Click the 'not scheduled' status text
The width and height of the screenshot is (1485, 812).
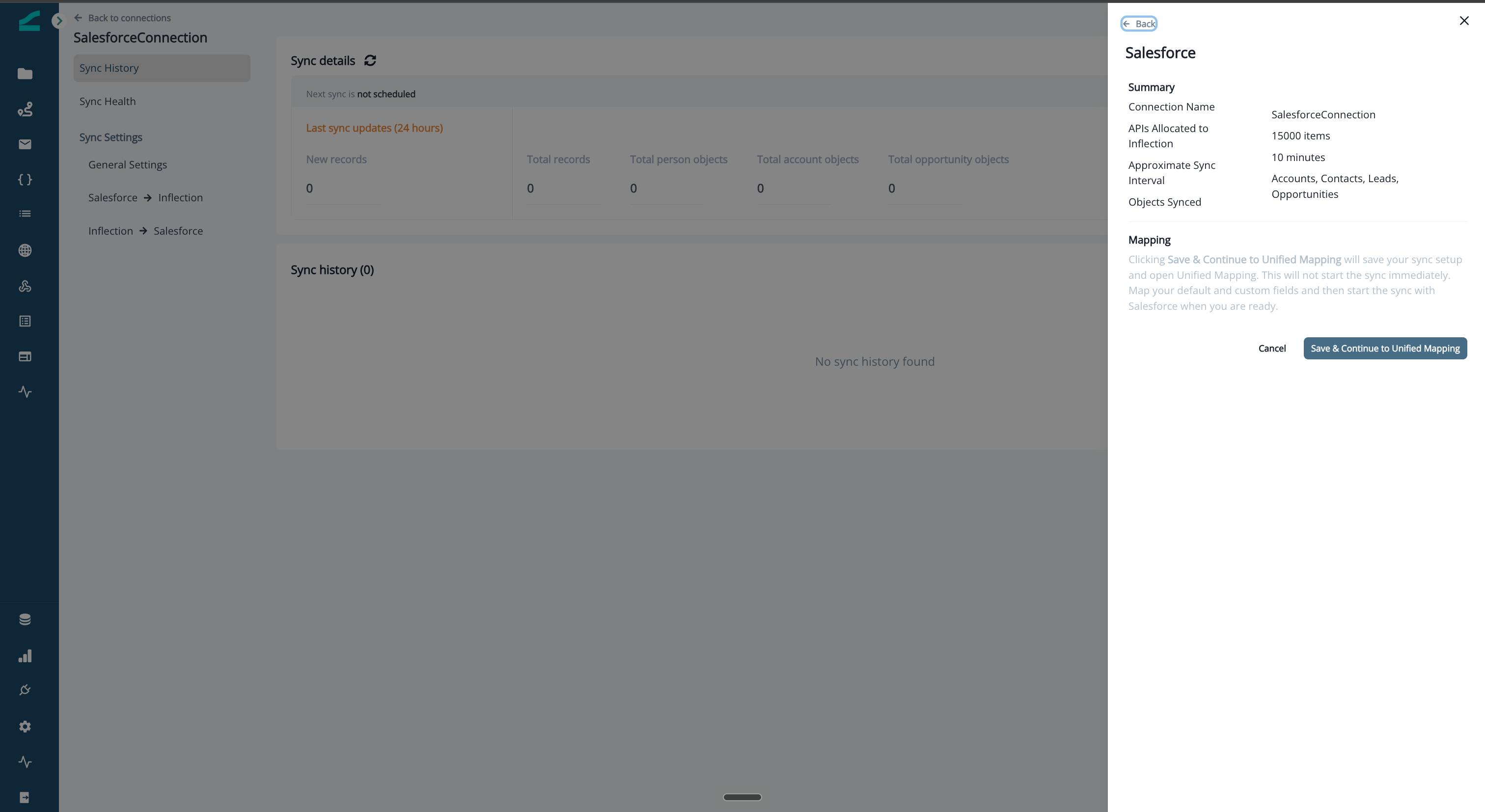pos(385,94)
